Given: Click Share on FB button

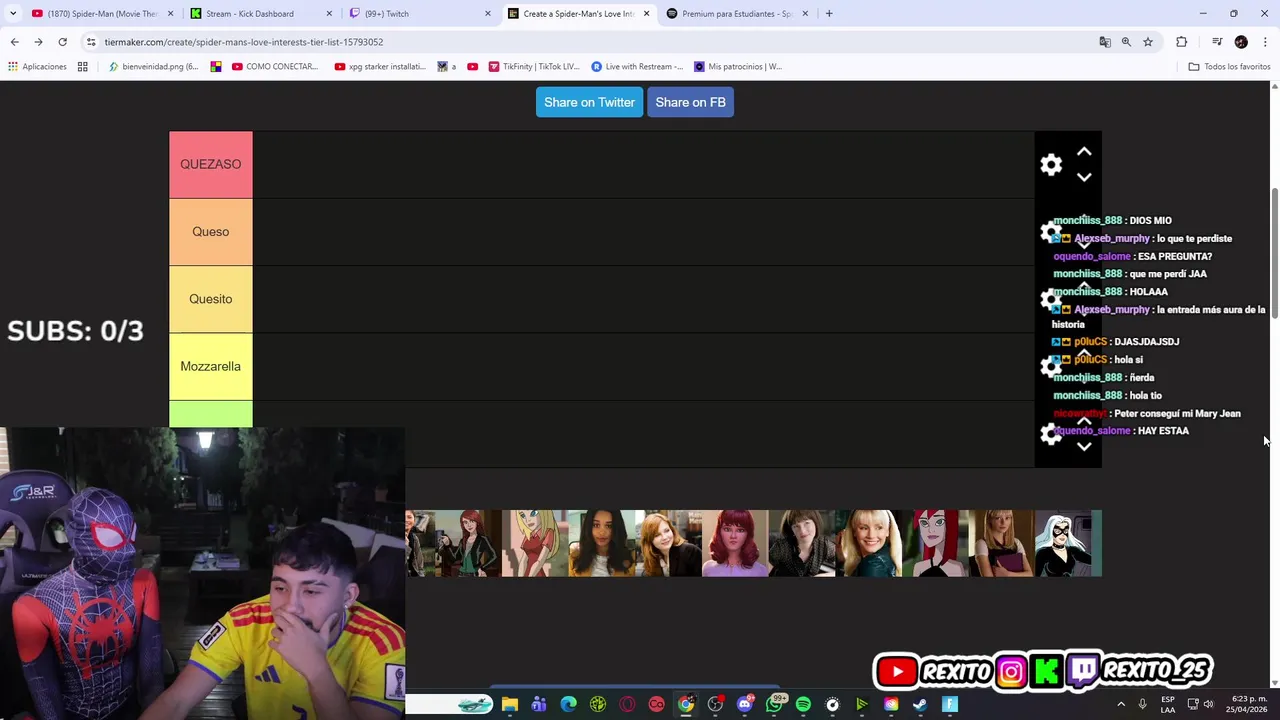Looking at the screenshot, I should click(x=690, y=102).
